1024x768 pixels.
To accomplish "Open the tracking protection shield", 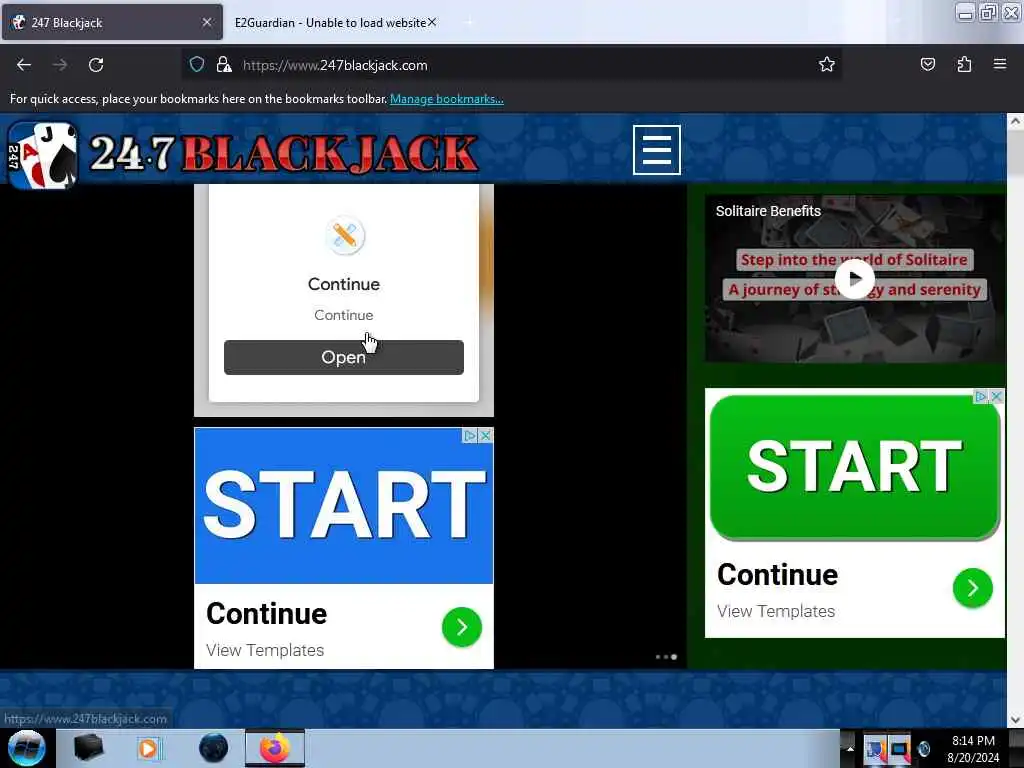I will [x=197, y=64].
